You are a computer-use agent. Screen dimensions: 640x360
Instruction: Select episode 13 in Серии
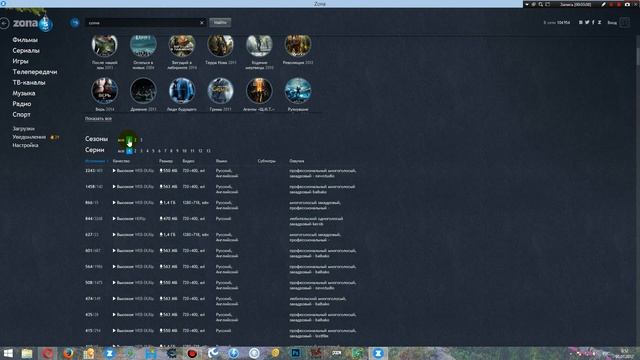pos(208,151)
